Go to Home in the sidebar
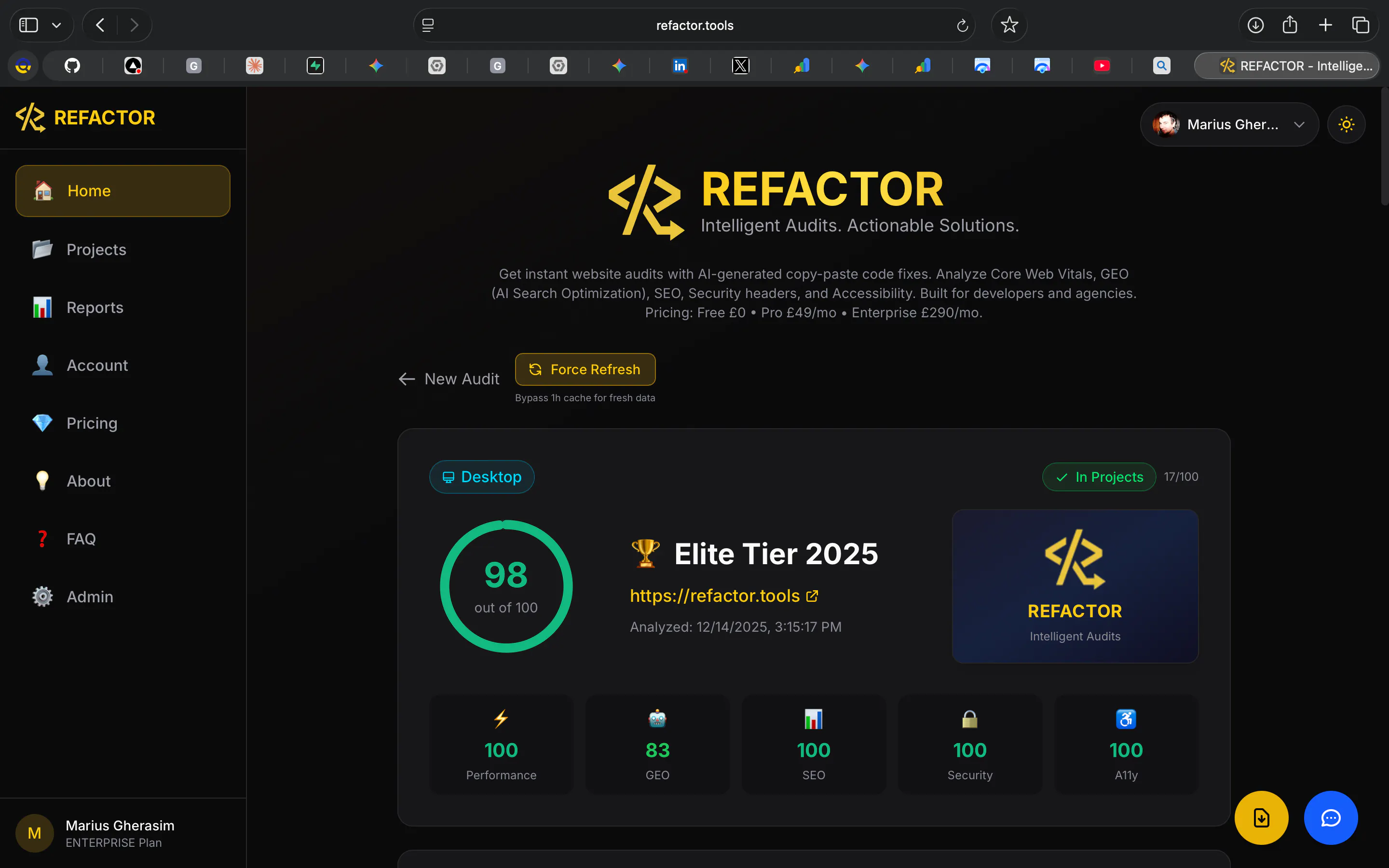This screenshot has width=1389, height=868. click(123, 190)
